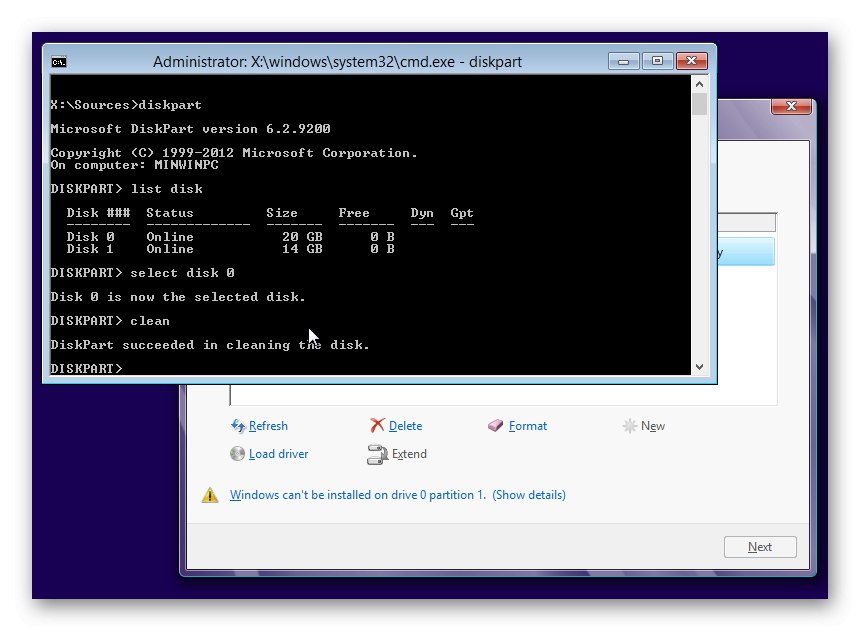Format the selected partition
This screenshot has height=631, width=860.
(x=528, y=426)
